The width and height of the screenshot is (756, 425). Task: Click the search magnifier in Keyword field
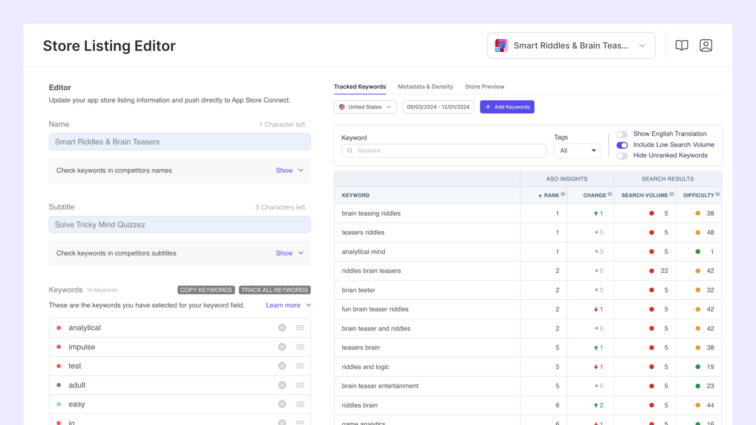tap(350, 151)
